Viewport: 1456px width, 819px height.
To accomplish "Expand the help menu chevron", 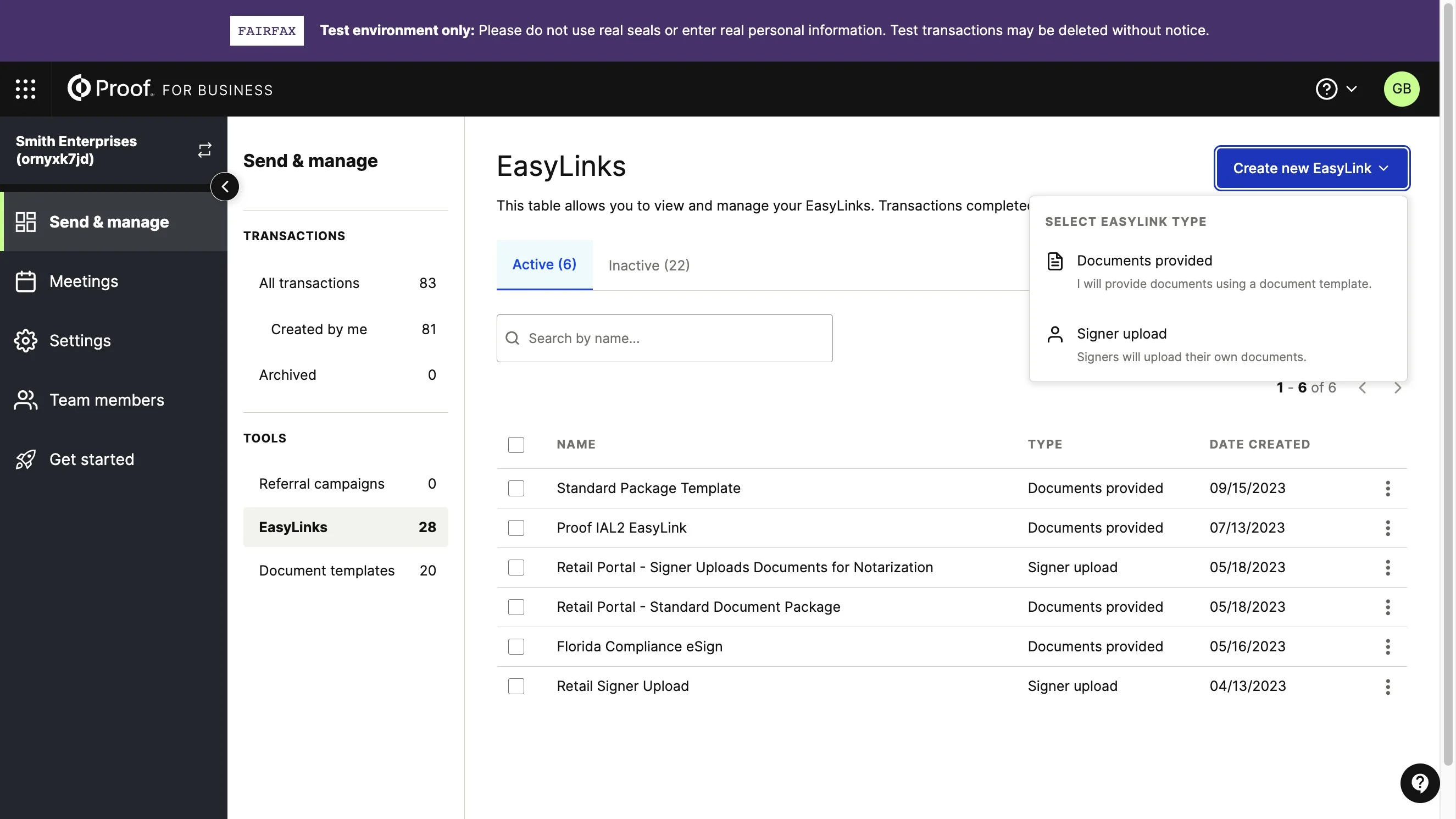I will pyautogui.click(x=1352, y=89).
